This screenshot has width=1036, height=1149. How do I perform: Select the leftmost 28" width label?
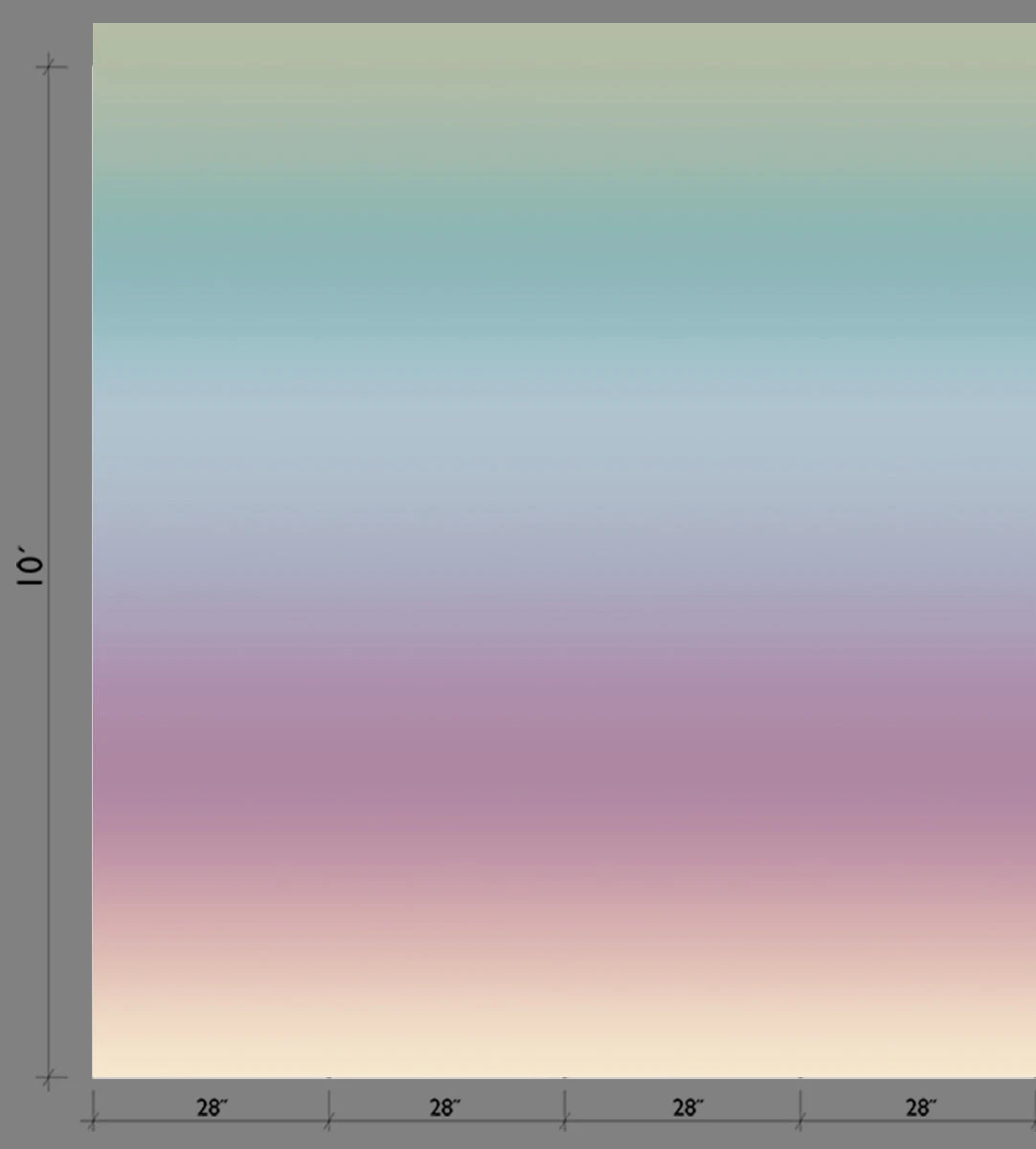(x=213, y=1108)
